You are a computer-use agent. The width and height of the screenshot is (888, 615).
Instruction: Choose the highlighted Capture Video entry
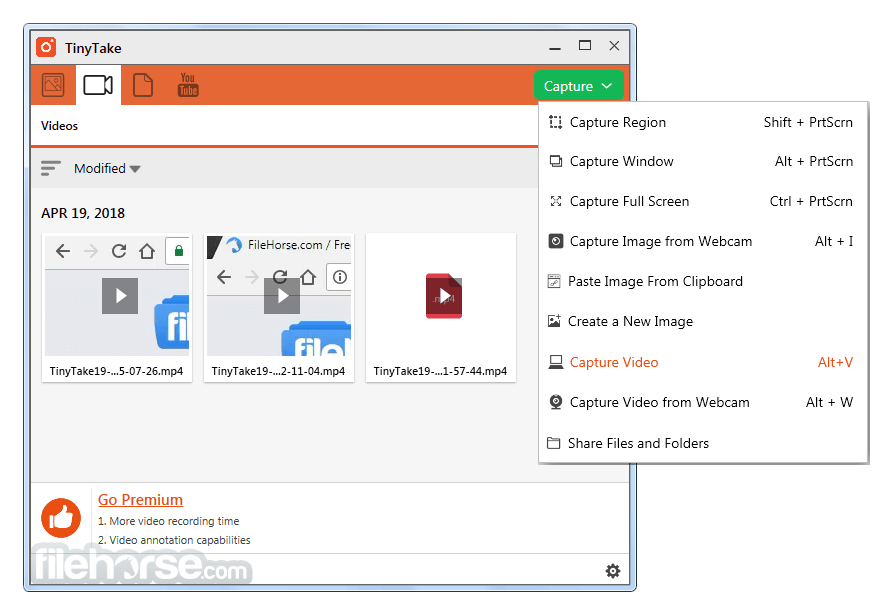[703, 362]
